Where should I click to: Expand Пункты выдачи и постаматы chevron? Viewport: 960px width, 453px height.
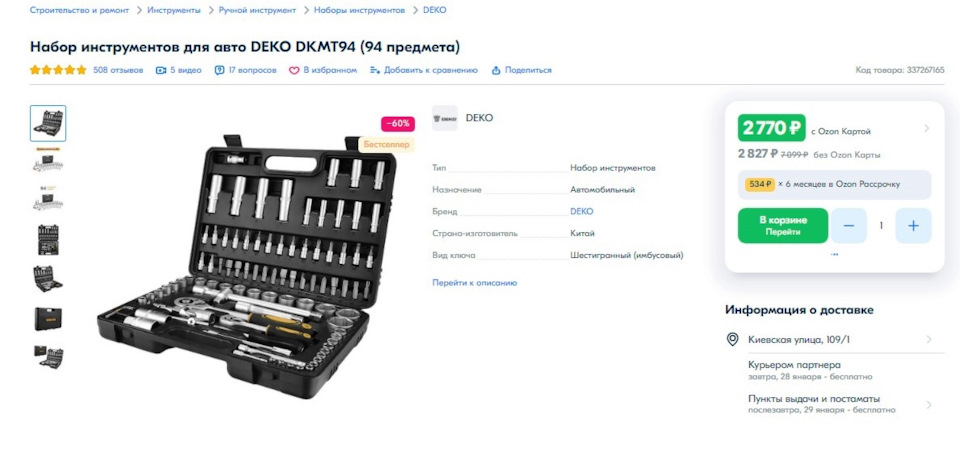click(x=928, y=405)
